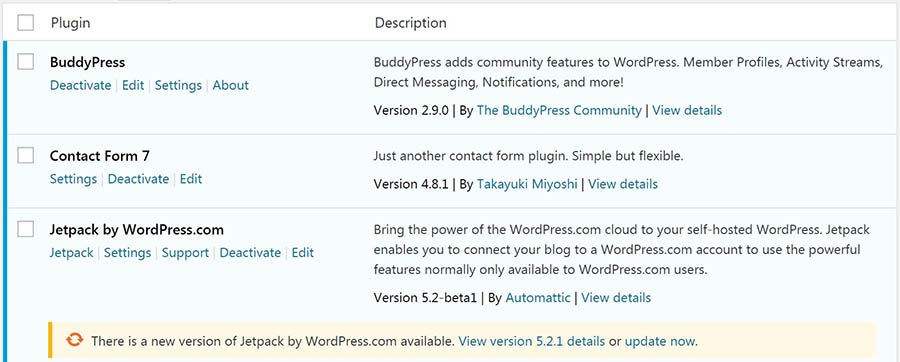This screenshot has height=362, width=900.
Task: Open BuddyPress Settings link
Action: 178,85
